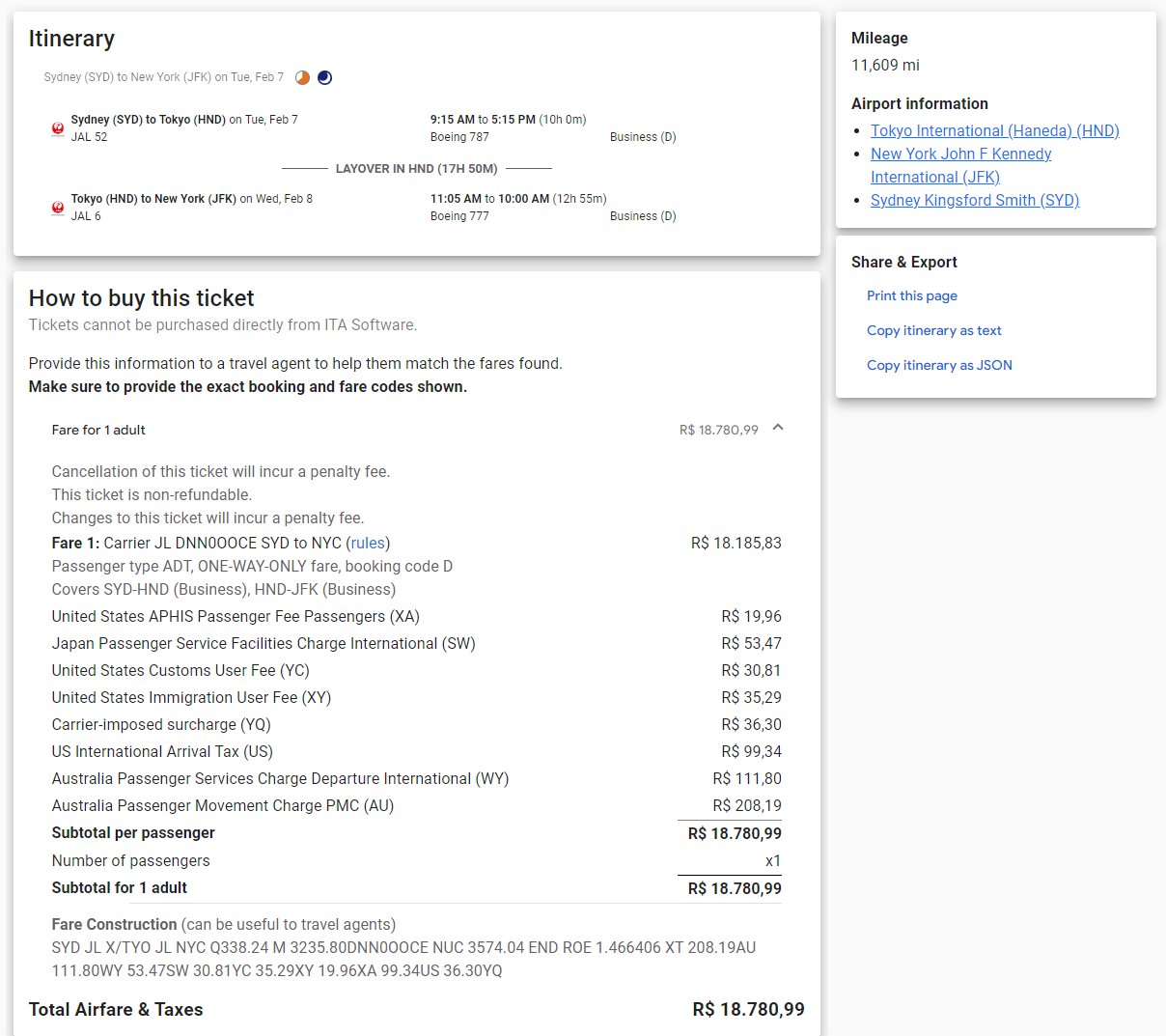This screenshot has width=1166, height=1036.
Task: Open the Tokyo International (Haneda) airport link
Action: [x=995, y=130]
